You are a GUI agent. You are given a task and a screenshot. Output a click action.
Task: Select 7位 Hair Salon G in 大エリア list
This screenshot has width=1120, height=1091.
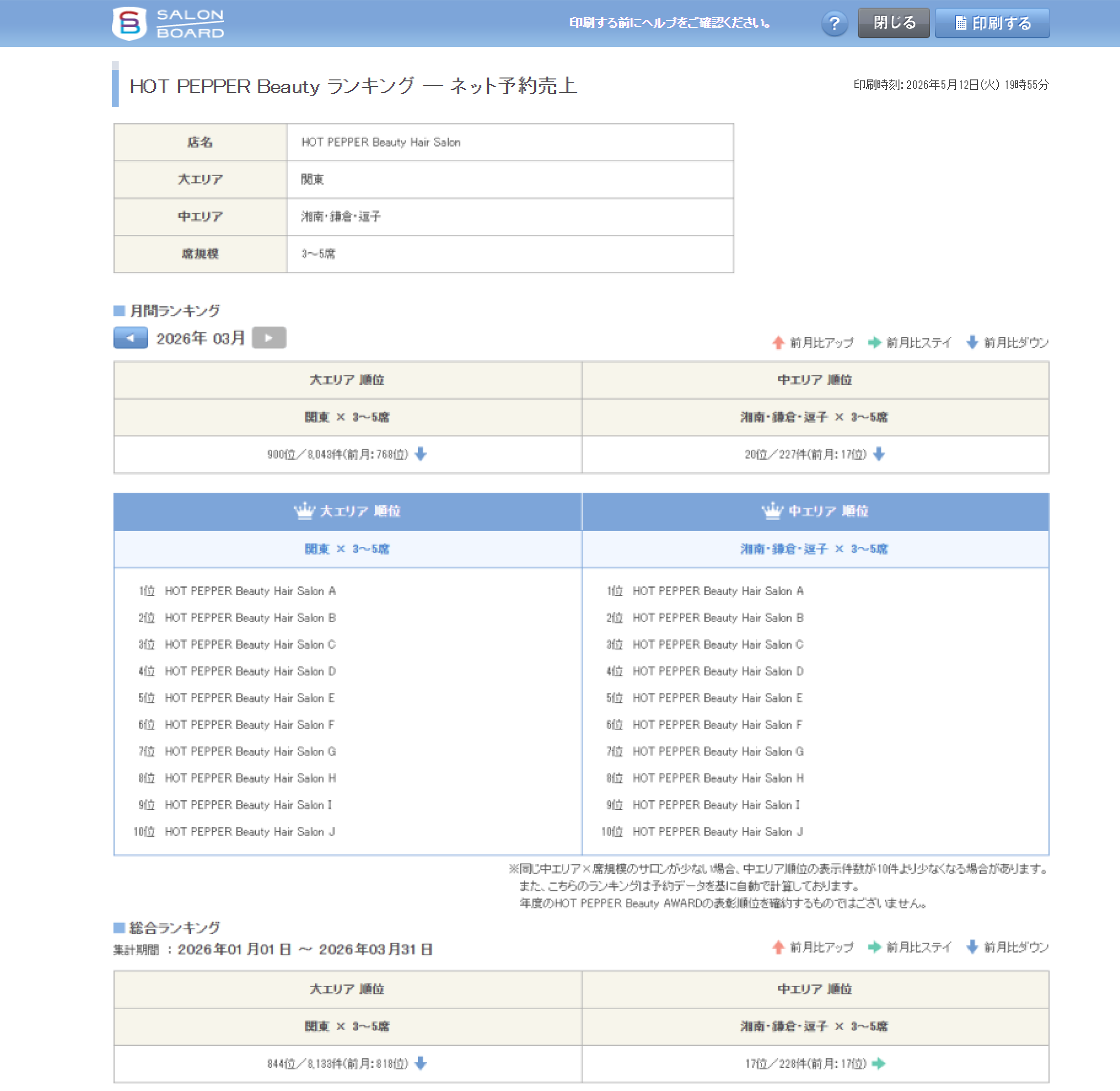pyautogui.click(x=237, y=751)
